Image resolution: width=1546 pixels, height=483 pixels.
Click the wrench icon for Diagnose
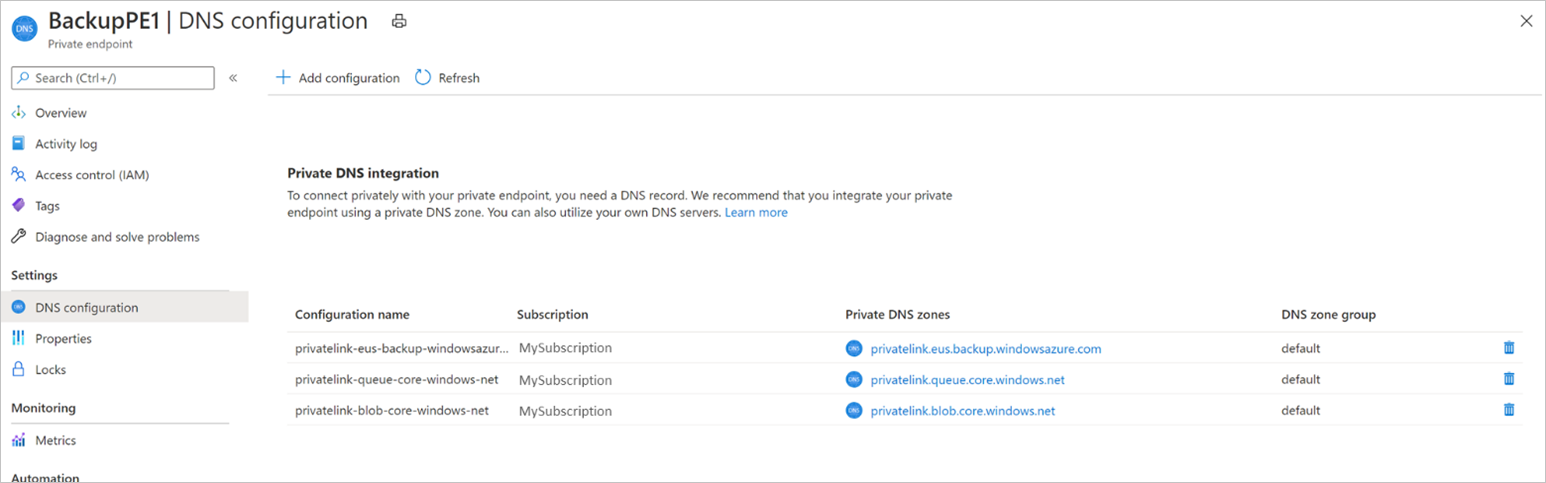pyautogui.click(x=18, y=237)
